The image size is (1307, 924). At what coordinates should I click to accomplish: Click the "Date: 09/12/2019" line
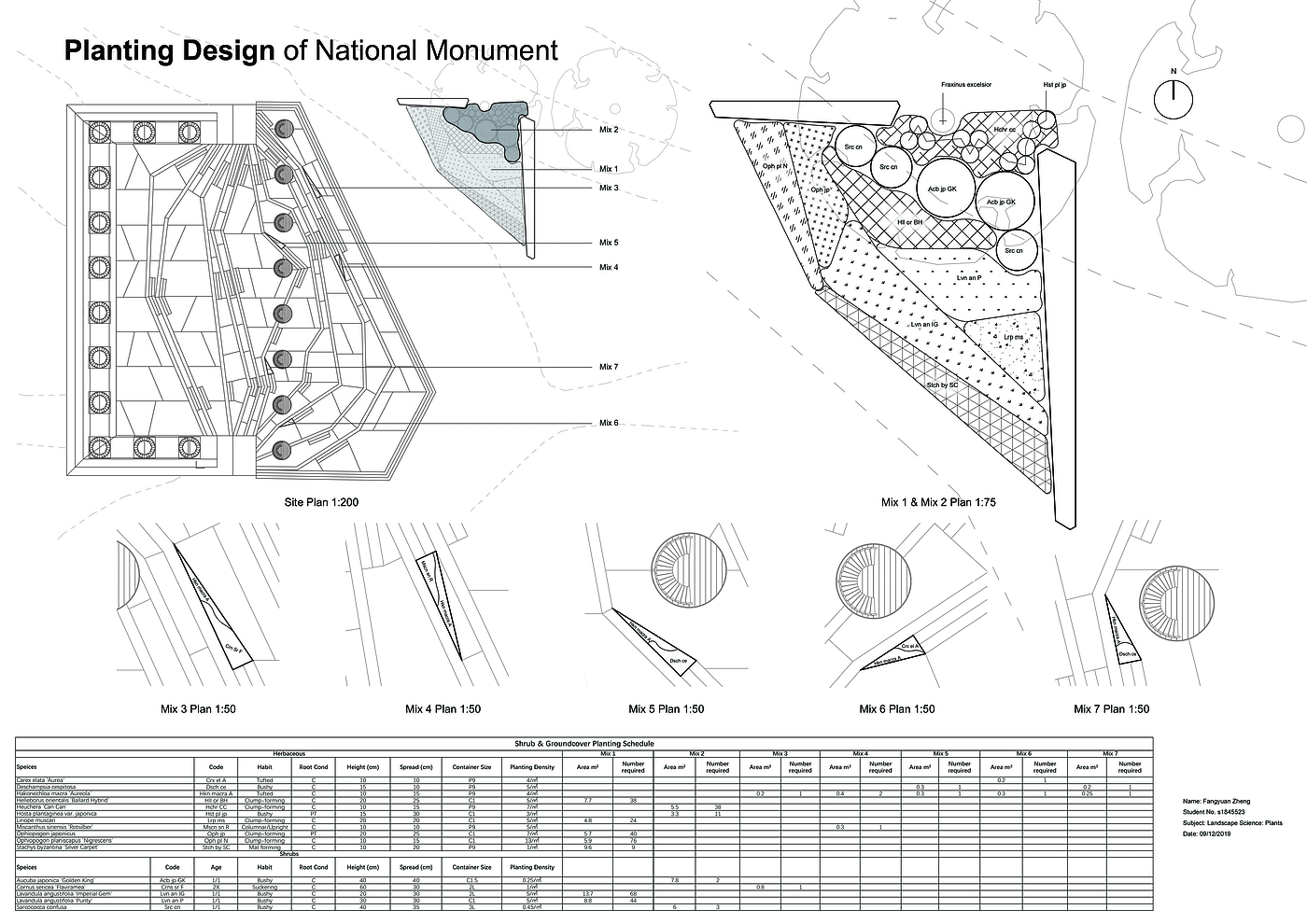[1206, 834]
